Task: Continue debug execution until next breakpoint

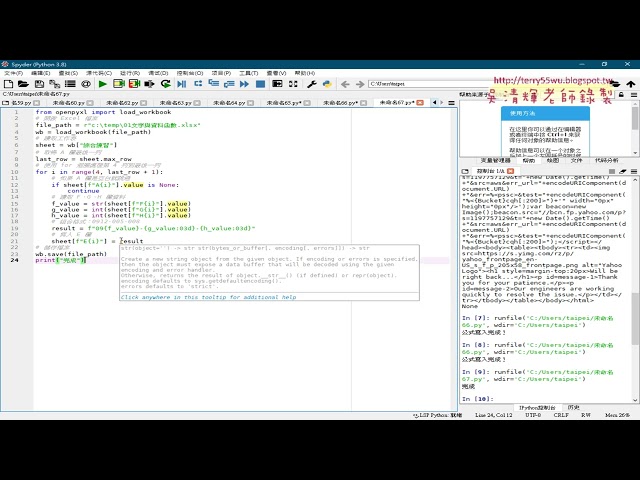Action: [244, 84]
